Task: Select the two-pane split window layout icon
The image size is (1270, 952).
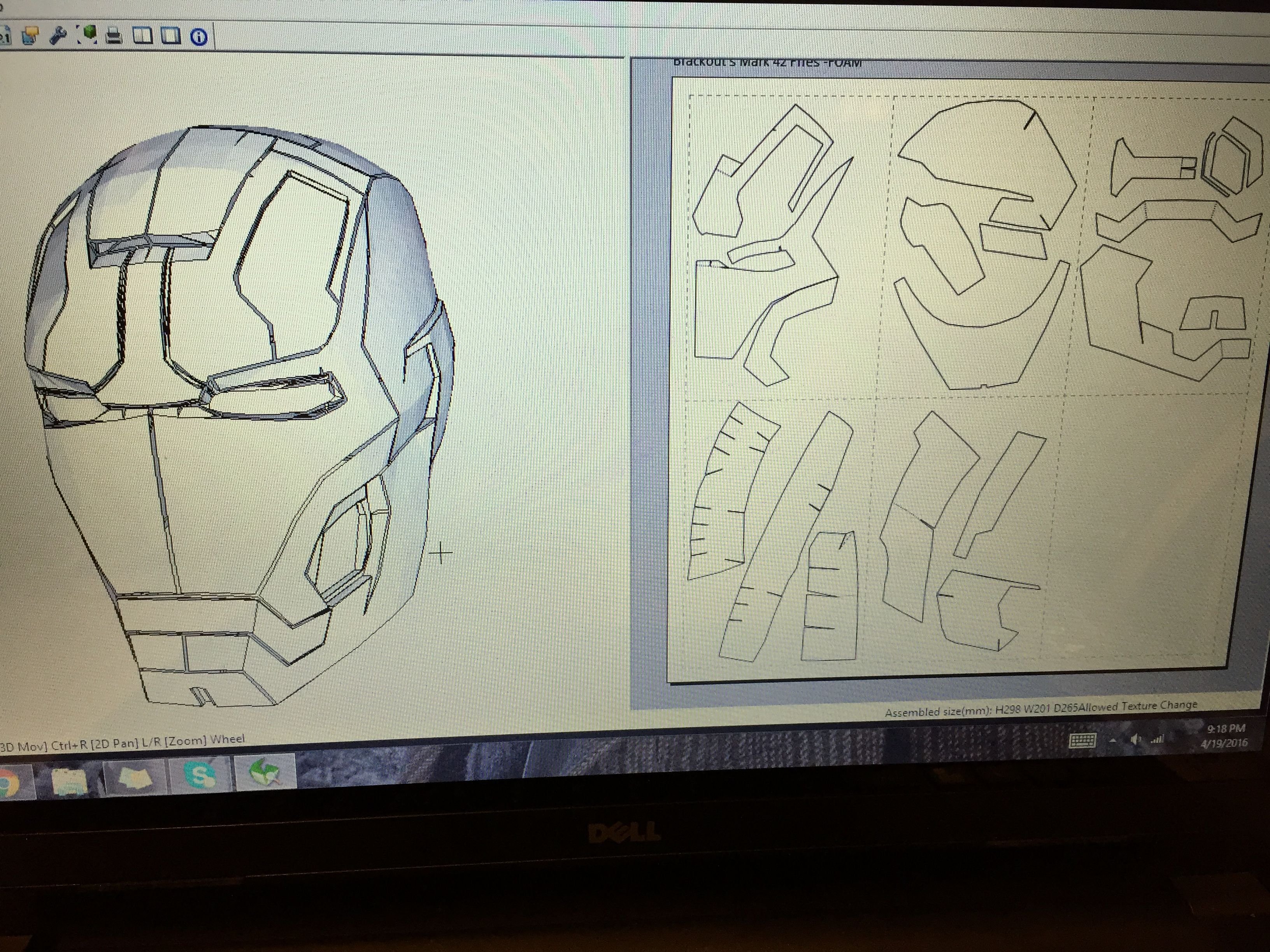Action: click(142, 36)
